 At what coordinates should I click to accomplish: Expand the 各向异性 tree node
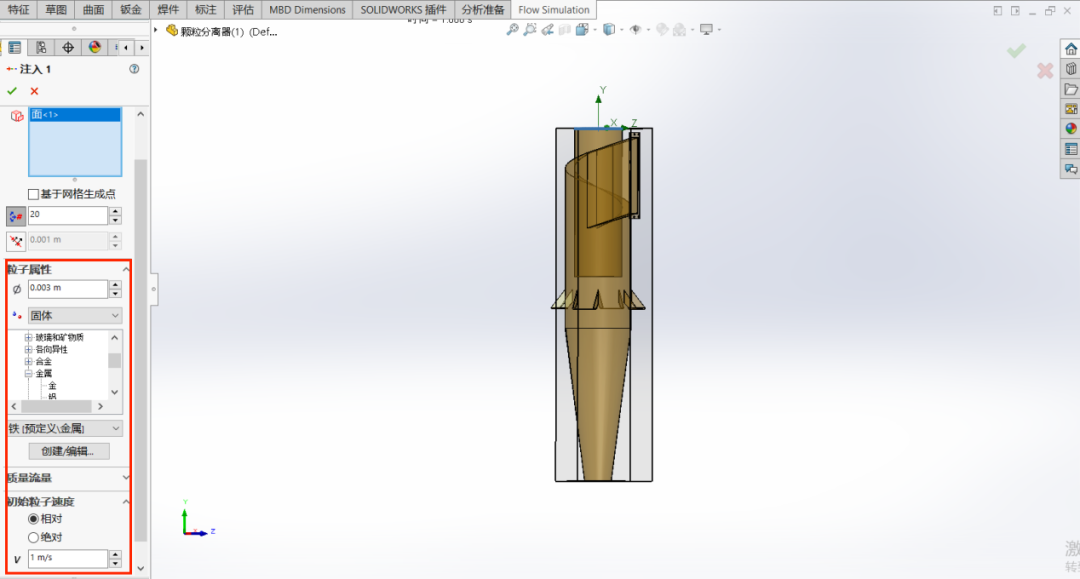(x=28, y=349)
